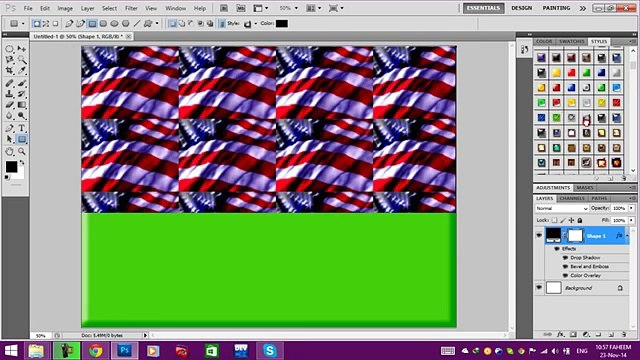
Task: Select the Path Selection tool
Action: [x=9, y=139]
